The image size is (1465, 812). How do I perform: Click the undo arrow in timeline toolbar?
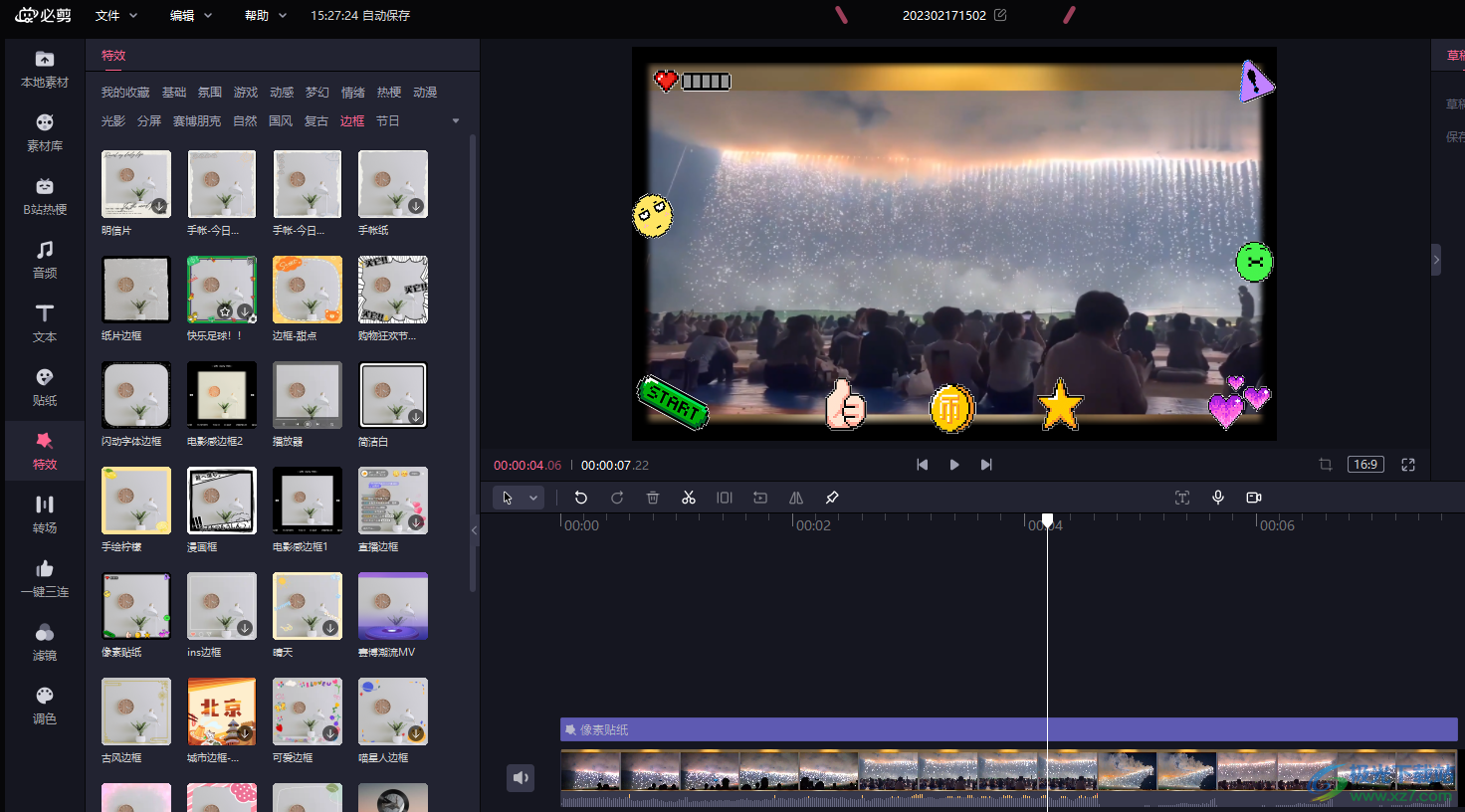click(x=581, y=498)
